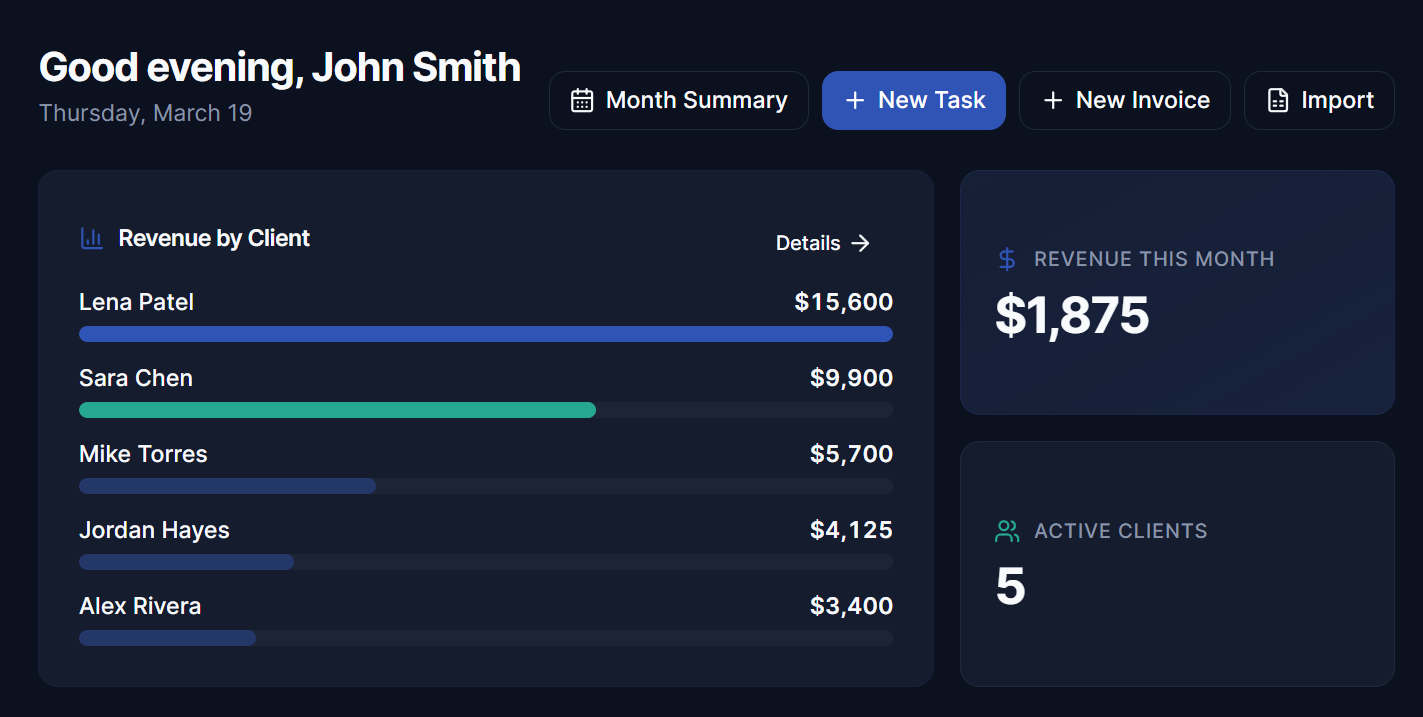Select the client name Mike Torres
Image resolution: width=1423 pixels, height=717 pixels.
click(x=142, y=453)
